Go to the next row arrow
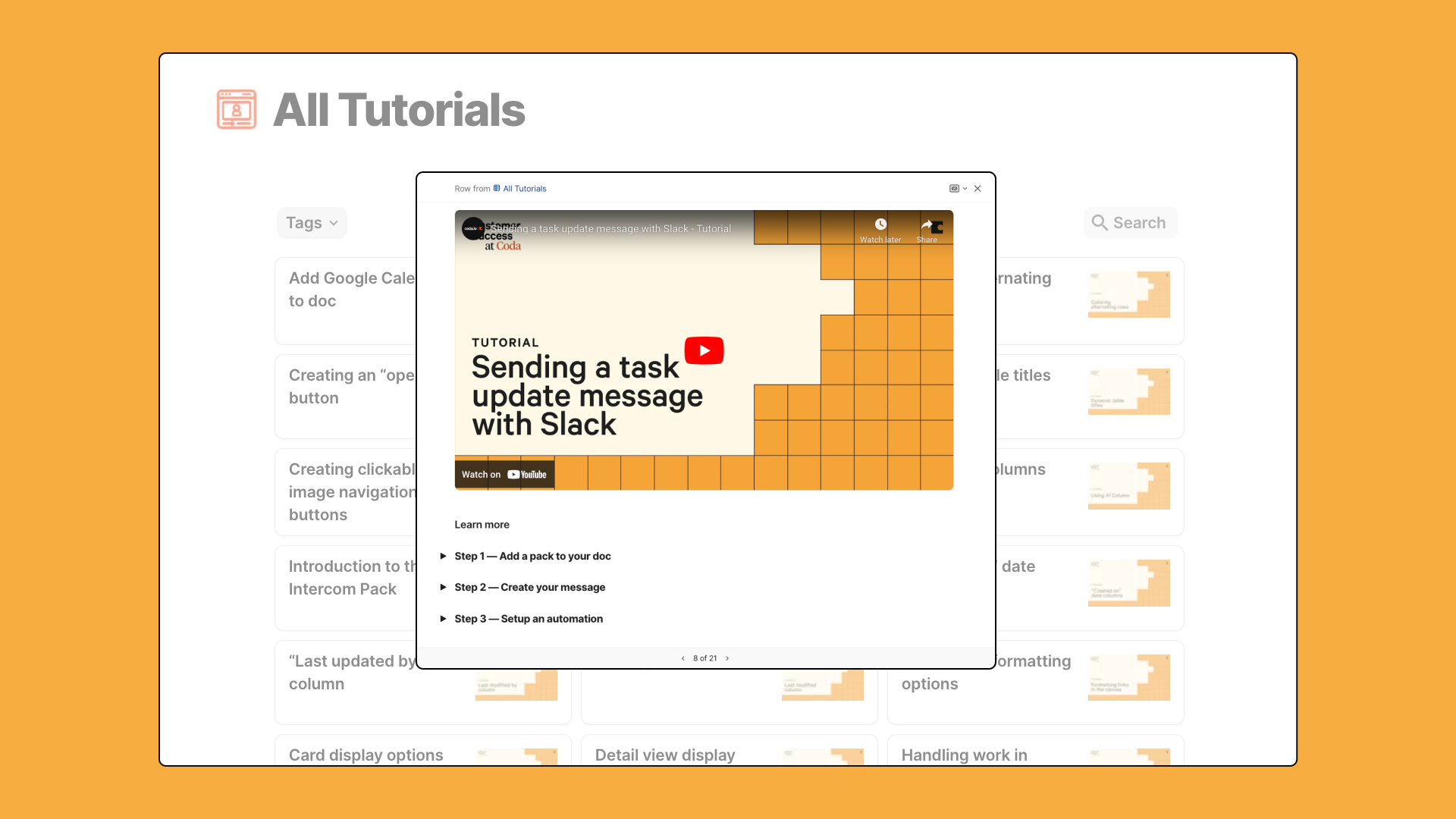Image resolution: width=1456 pixels, height=819 pixels. pyautogui.click(x=727, y=658)
